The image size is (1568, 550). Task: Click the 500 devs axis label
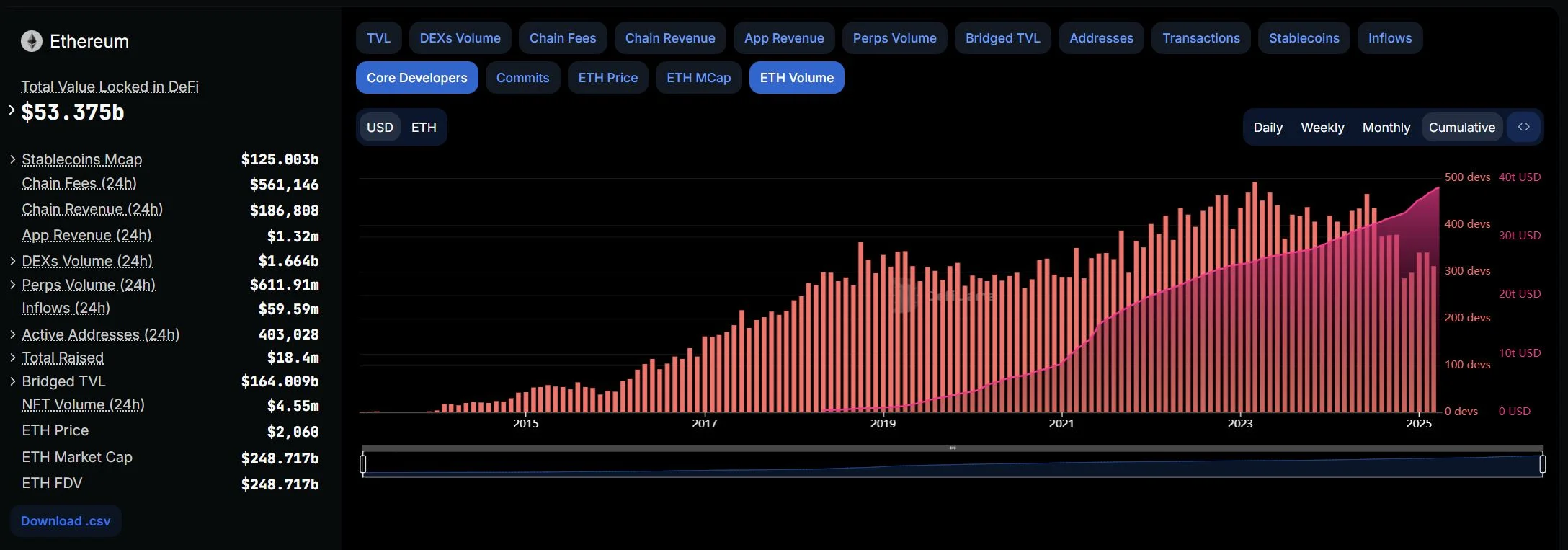(x=1467, y=177)
